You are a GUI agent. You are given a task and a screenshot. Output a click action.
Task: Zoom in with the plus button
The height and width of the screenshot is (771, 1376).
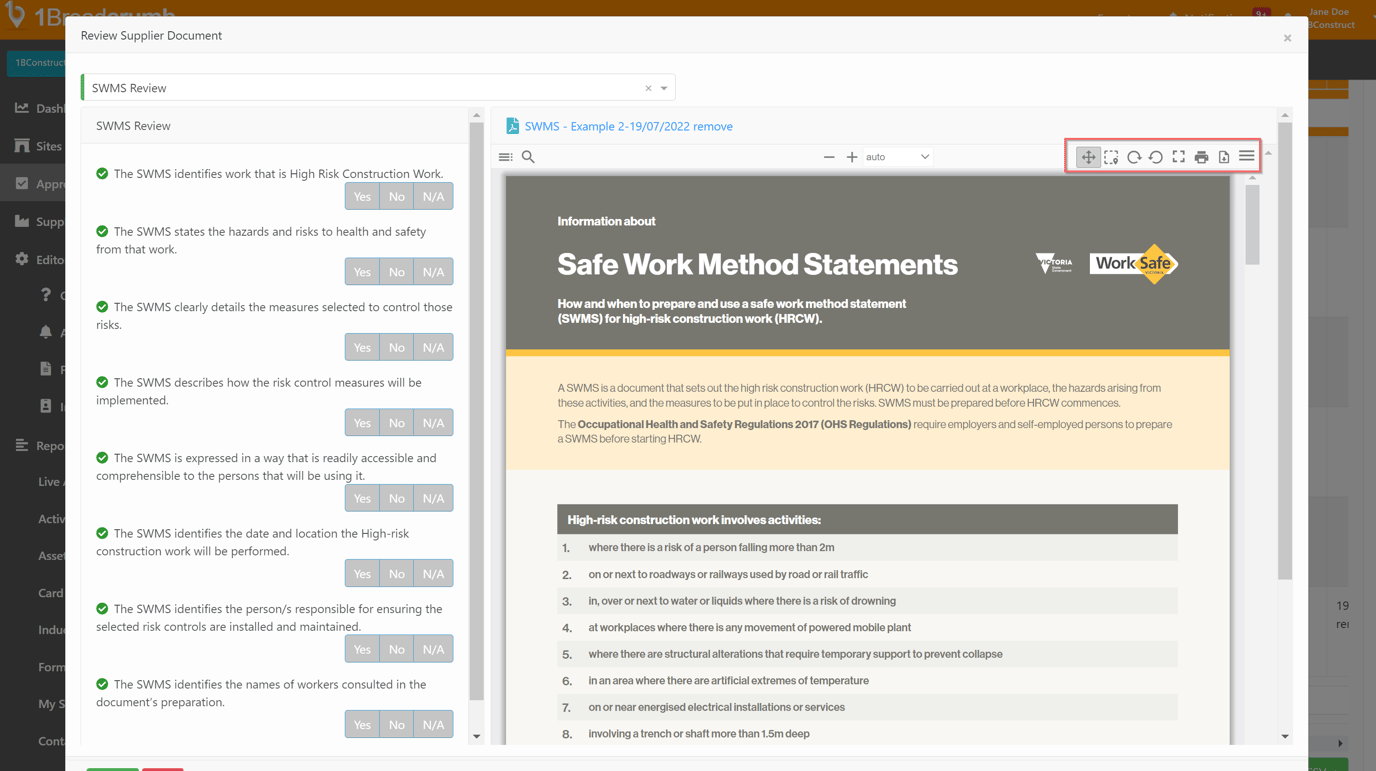click(x=852, y=157)
